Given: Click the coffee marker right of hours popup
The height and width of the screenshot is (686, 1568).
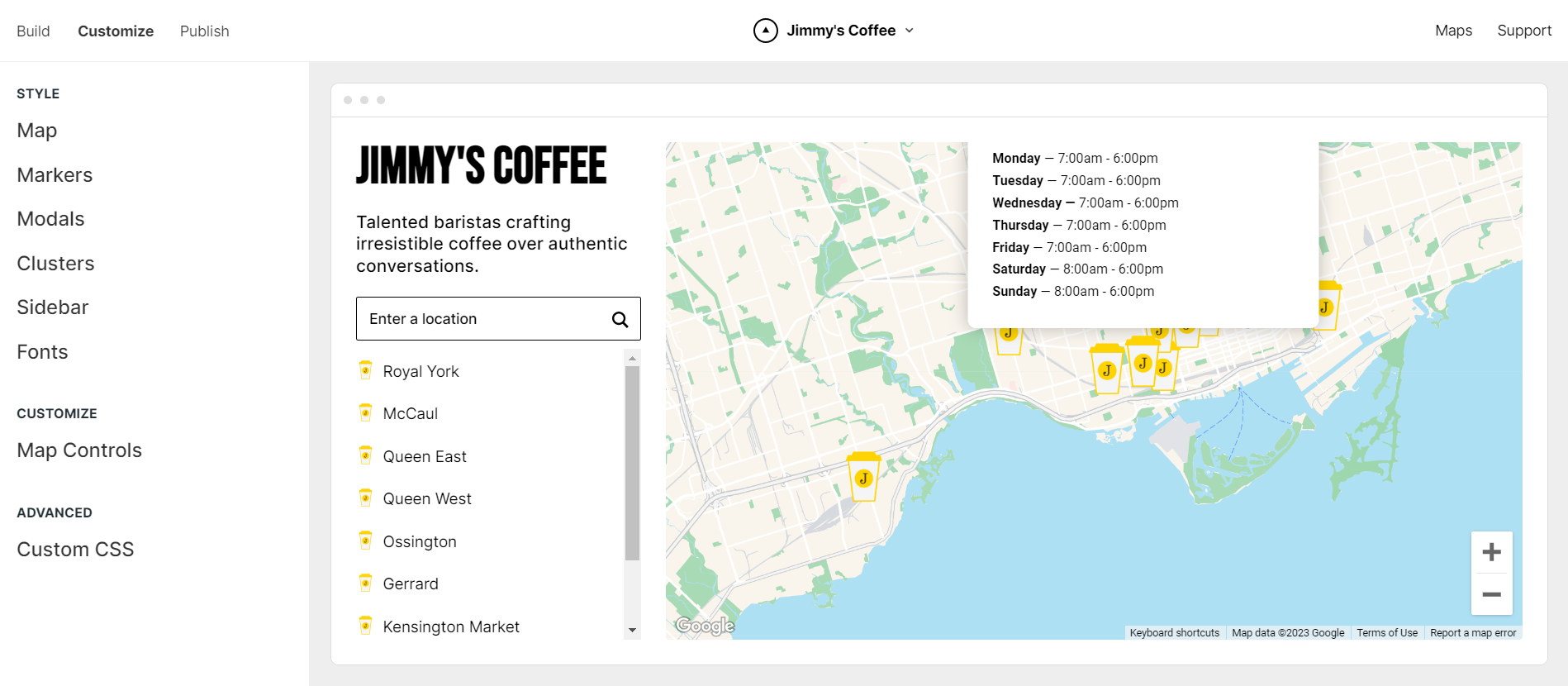Looking at the screenshot, I should (1327, 306).
